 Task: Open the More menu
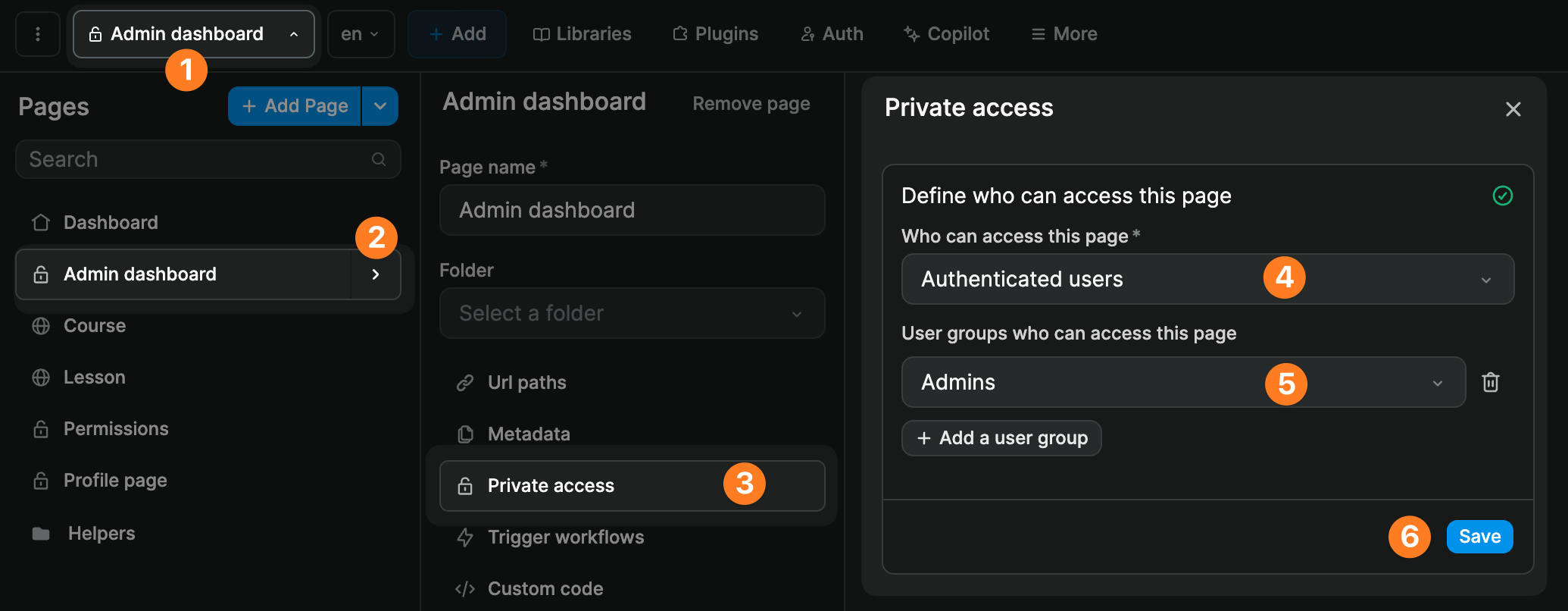point(1064,34)
